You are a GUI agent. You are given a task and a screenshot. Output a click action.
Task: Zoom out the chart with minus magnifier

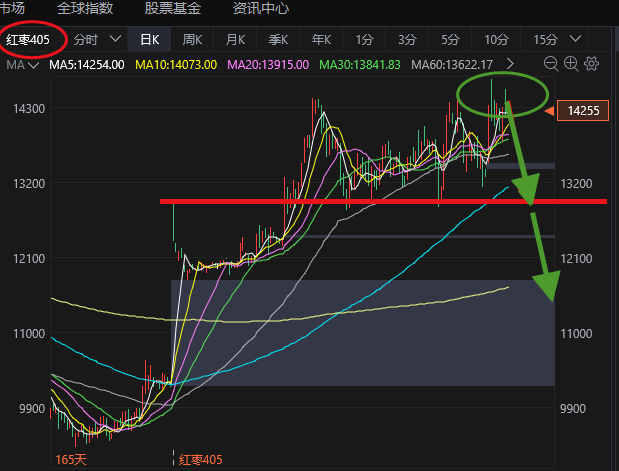click(x=551, y=64)
